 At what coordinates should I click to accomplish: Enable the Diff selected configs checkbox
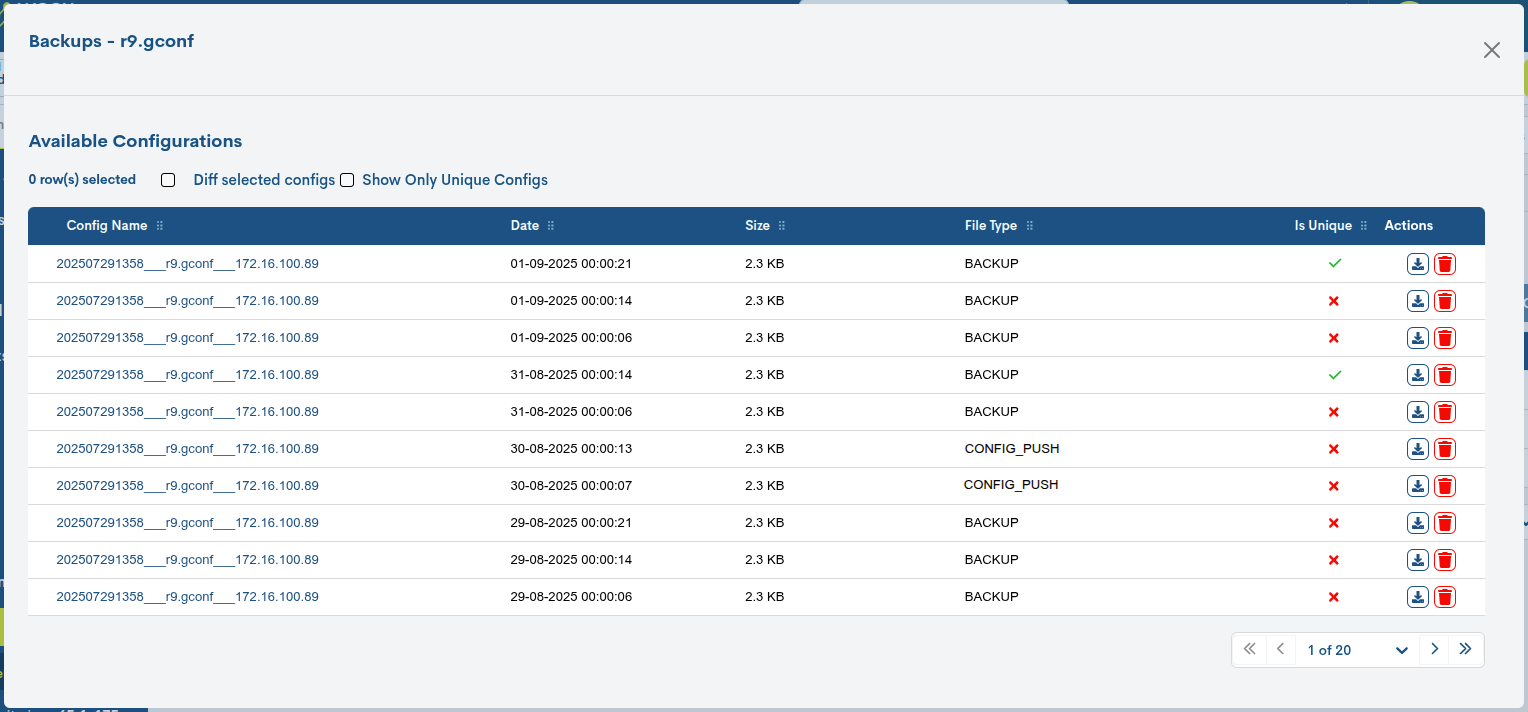point(167,180)
